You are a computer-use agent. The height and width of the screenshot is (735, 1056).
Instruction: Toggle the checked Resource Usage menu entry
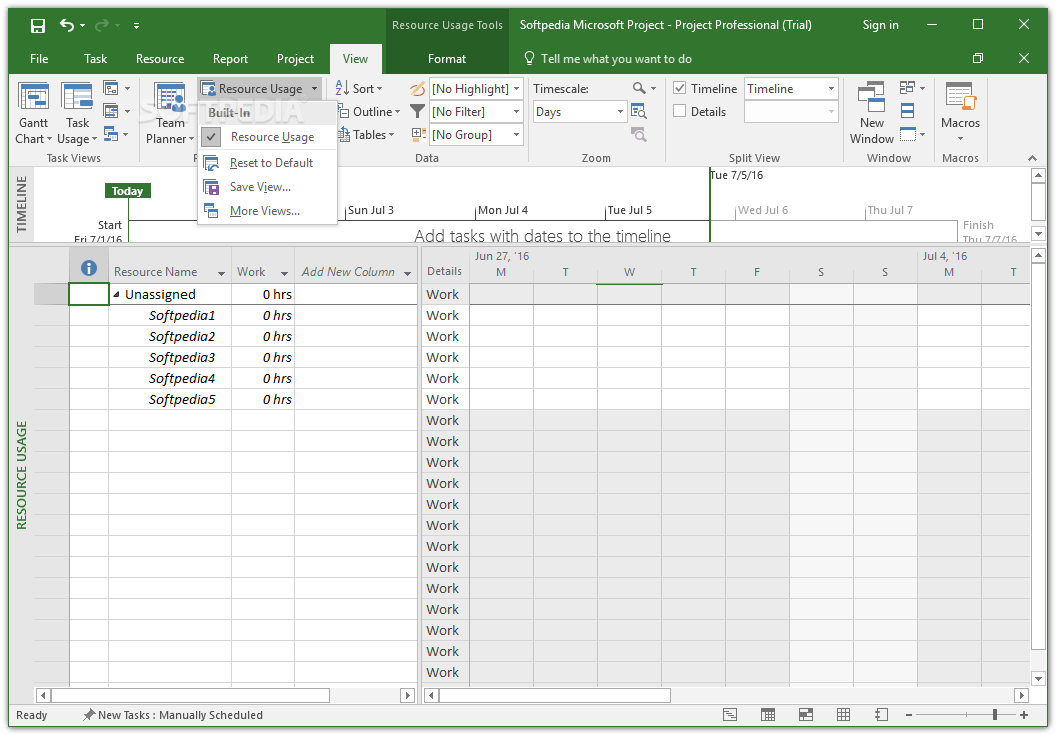click(x=267, y=137)
